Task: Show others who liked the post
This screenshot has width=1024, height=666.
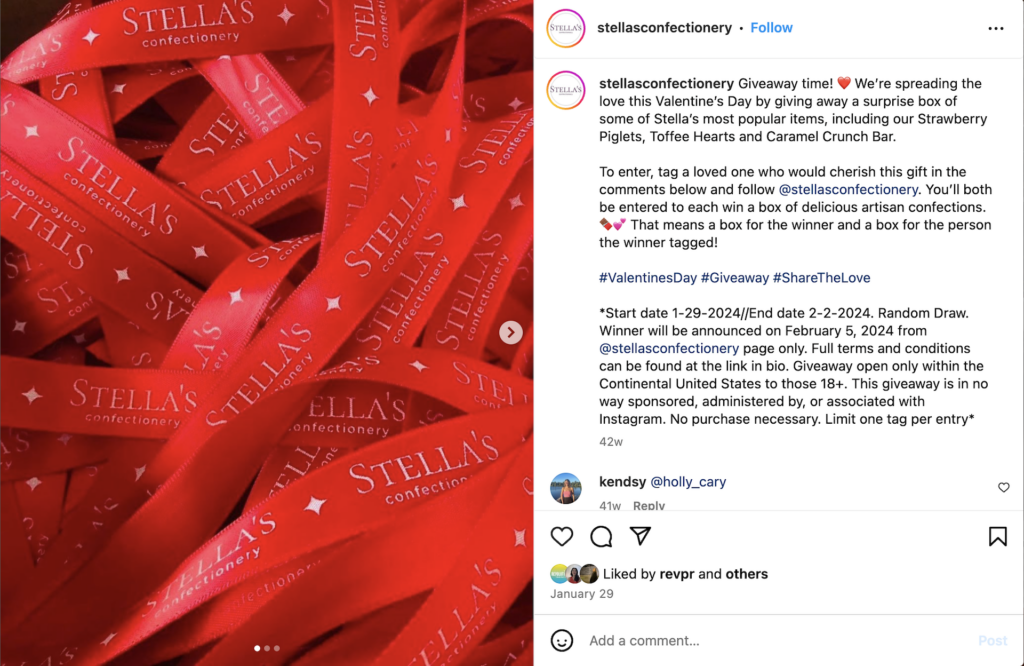Action: (746, 574)
